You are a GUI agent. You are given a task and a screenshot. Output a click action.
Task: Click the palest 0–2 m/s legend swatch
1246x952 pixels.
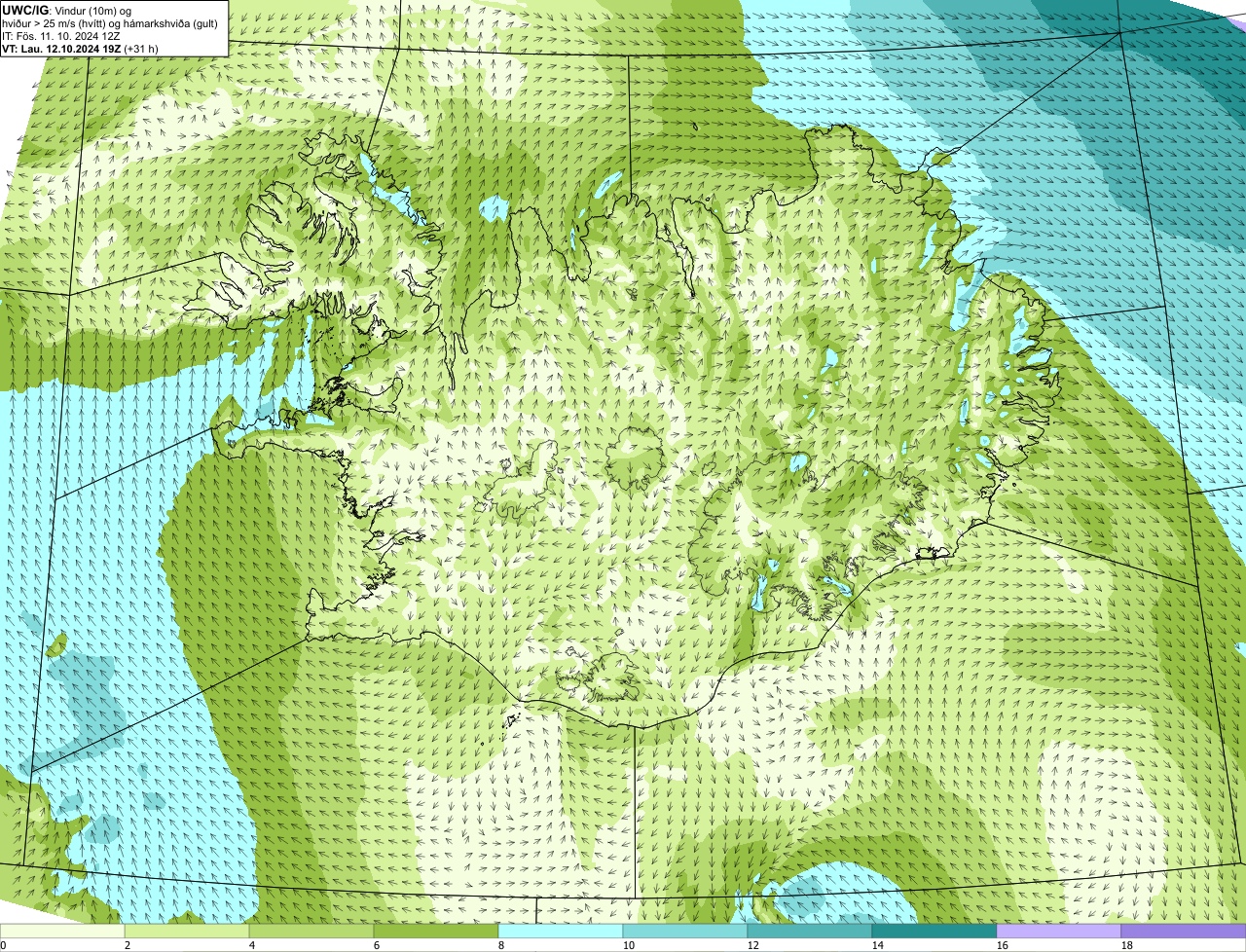(62, 932)
